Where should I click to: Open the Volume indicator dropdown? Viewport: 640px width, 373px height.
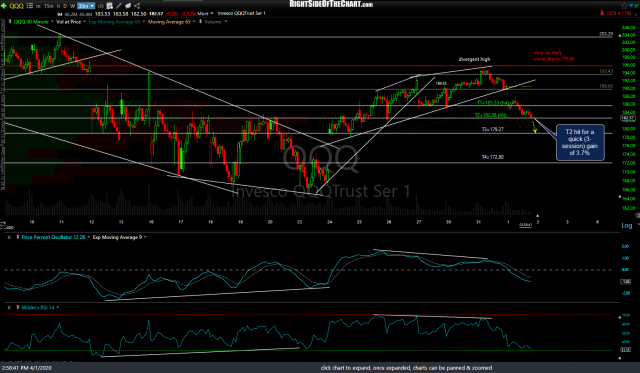(x=226, y=22)
